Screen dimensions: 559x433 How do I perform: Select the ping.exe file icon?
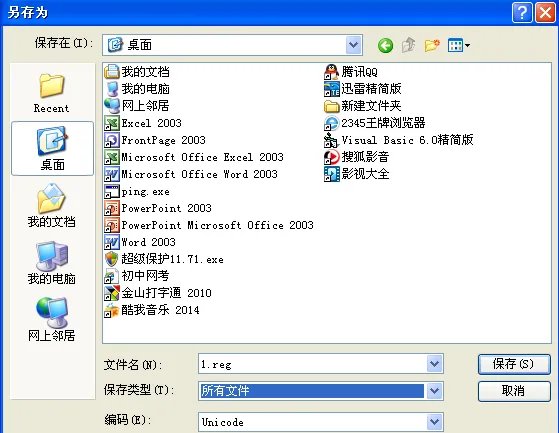(112, 191)
